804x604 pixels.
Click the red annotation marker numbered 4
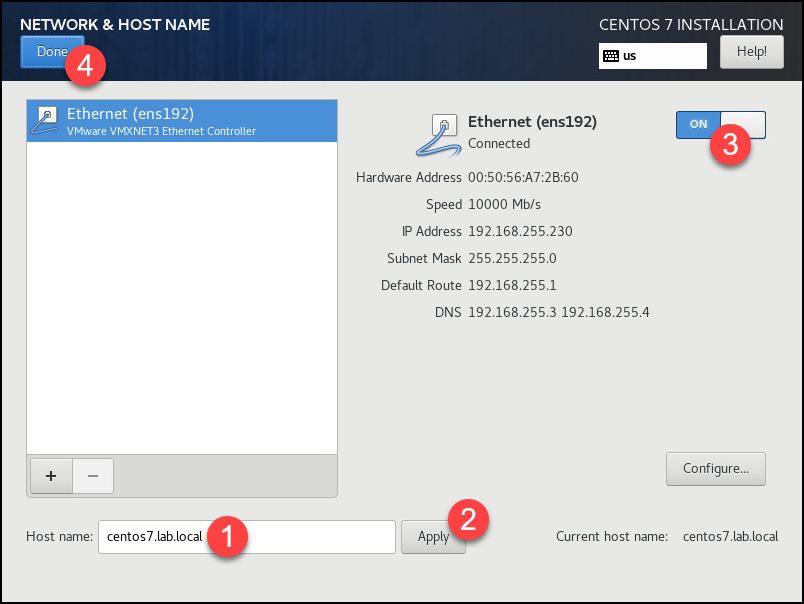click(x=86, y=66)
